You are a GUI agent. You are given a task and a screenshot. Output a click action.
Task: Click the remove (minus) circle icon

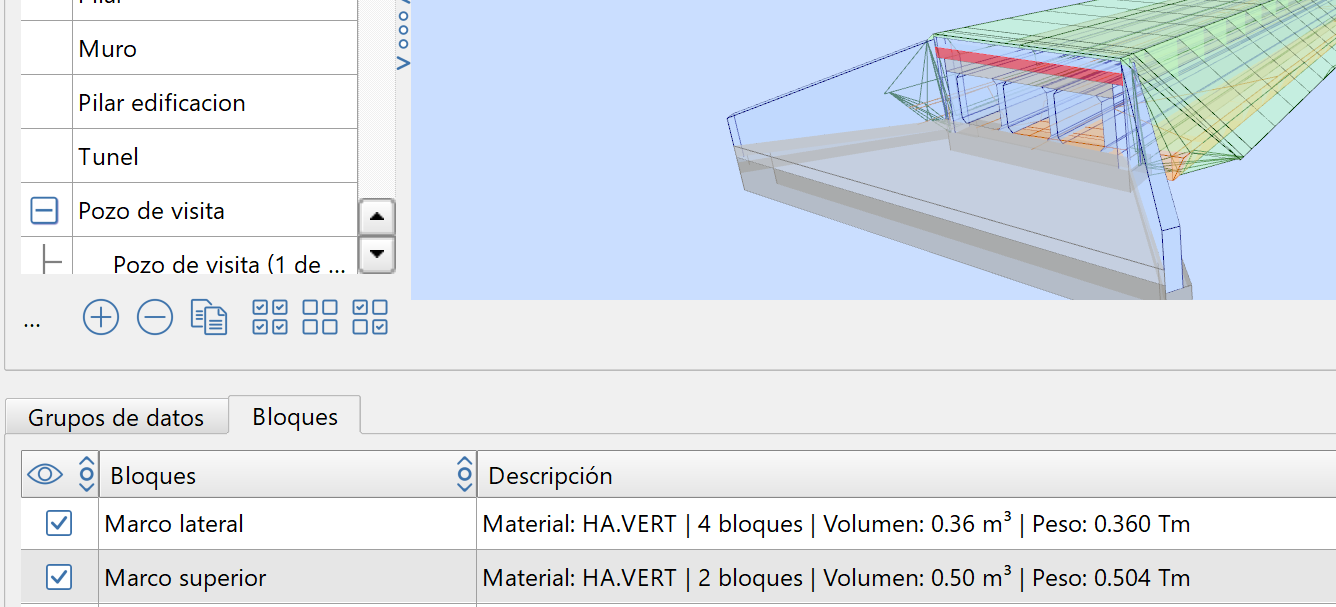coord(155,318)
